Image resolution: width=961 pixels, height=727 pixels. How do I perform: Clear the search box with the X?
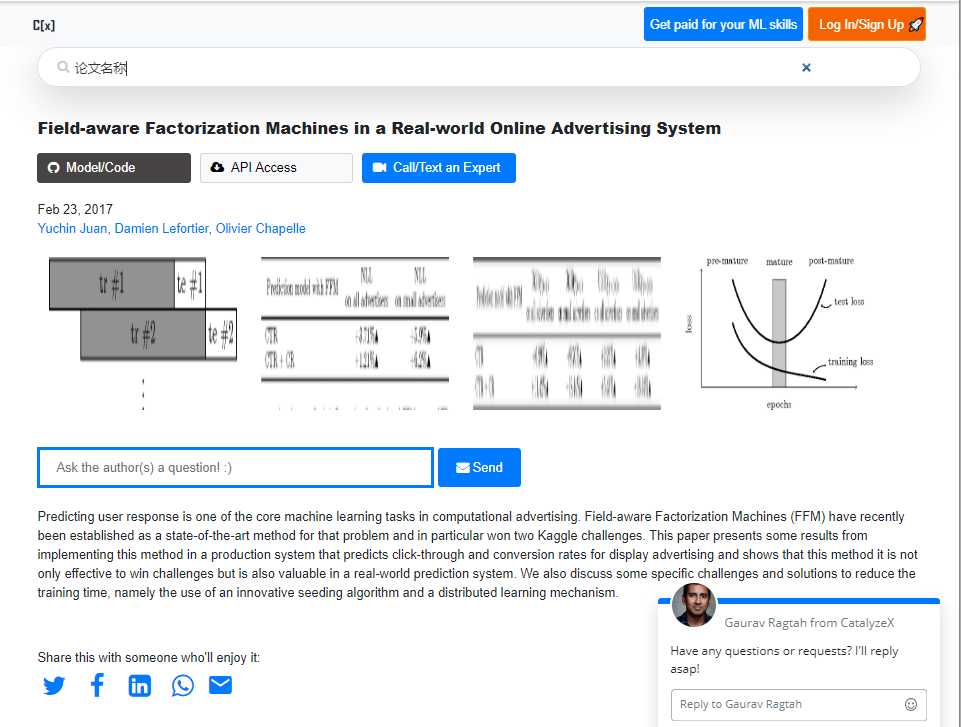coord(806,68)
